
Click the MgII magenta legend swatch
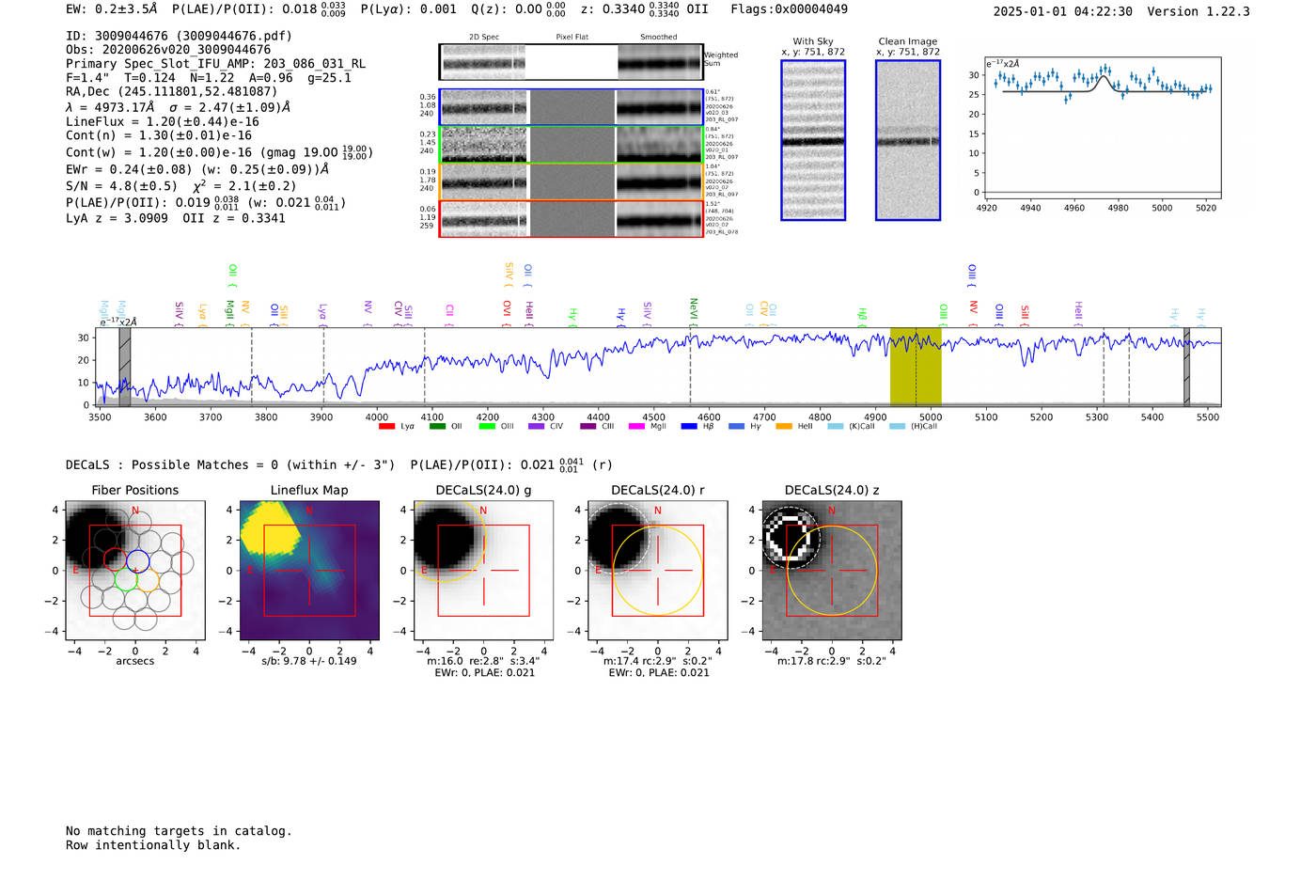637,427
